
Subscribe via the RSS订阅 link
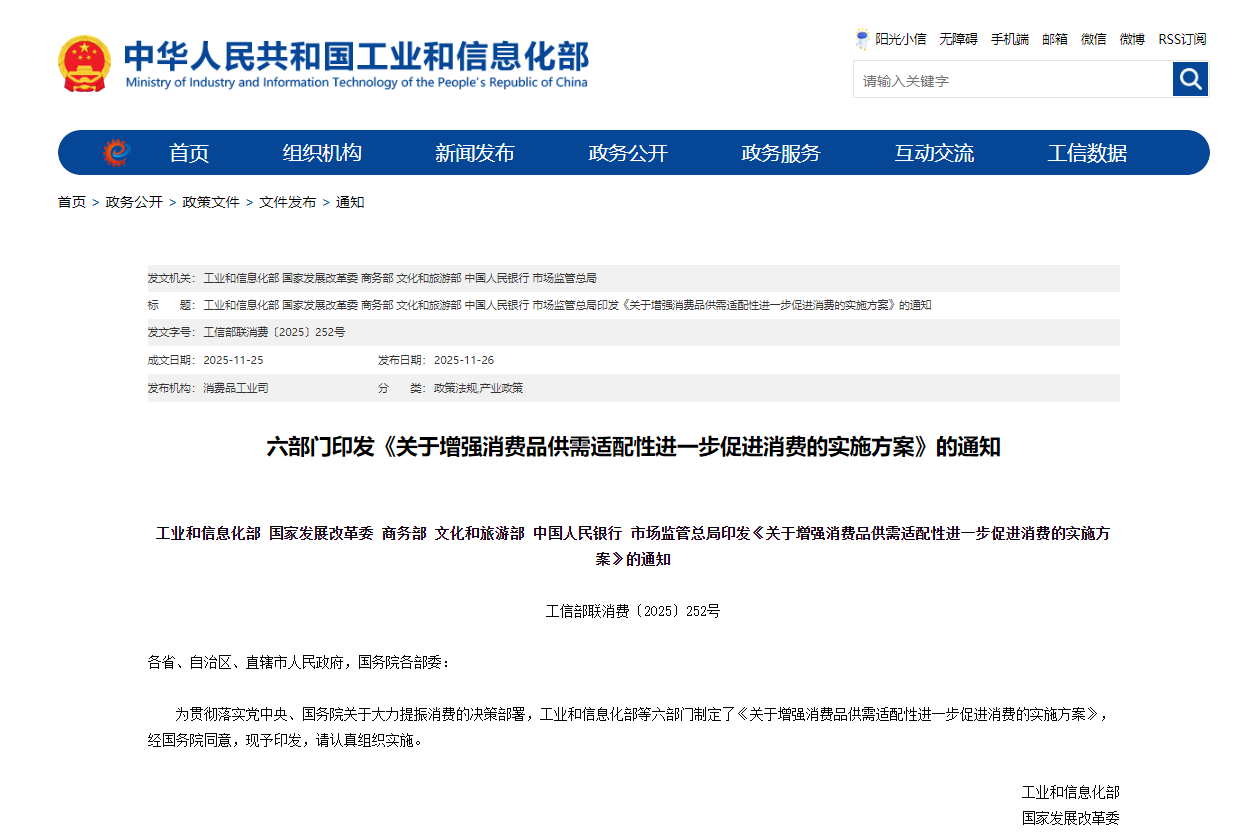(x=1182, y=39)
